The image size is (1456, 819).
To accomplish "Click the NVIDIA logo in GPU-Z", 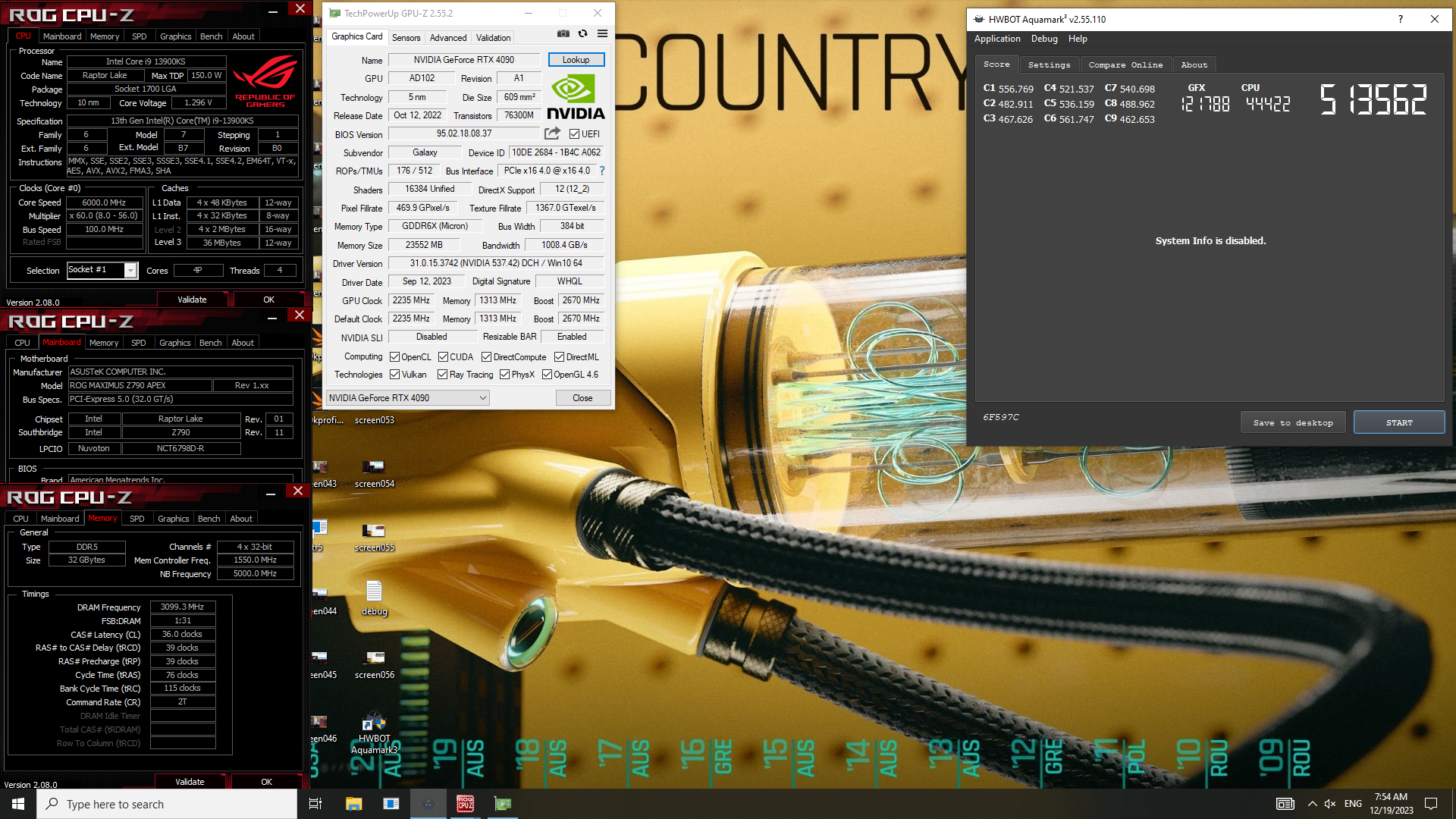I will (576, 96).
